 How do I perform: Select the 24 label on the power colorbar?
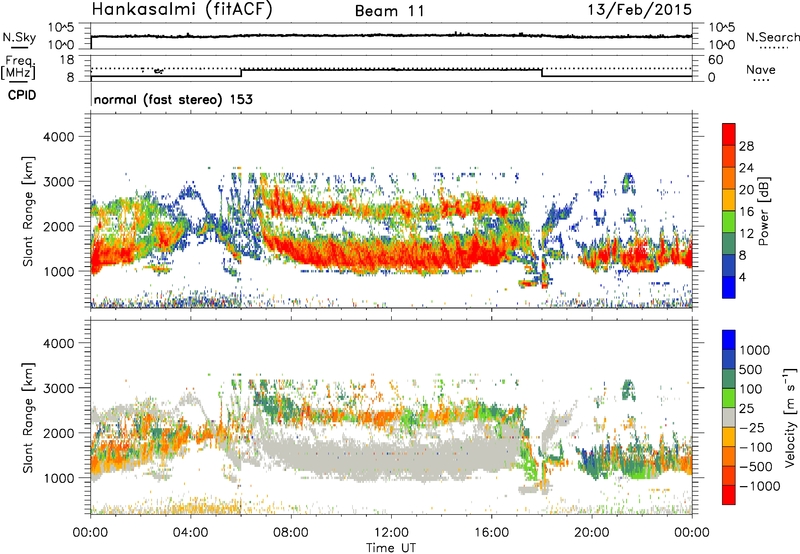point(746,168)
